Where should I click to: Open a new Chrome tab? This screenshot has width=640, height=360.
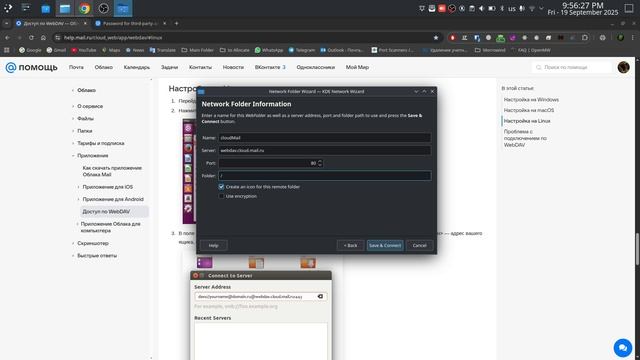[176, 23]
